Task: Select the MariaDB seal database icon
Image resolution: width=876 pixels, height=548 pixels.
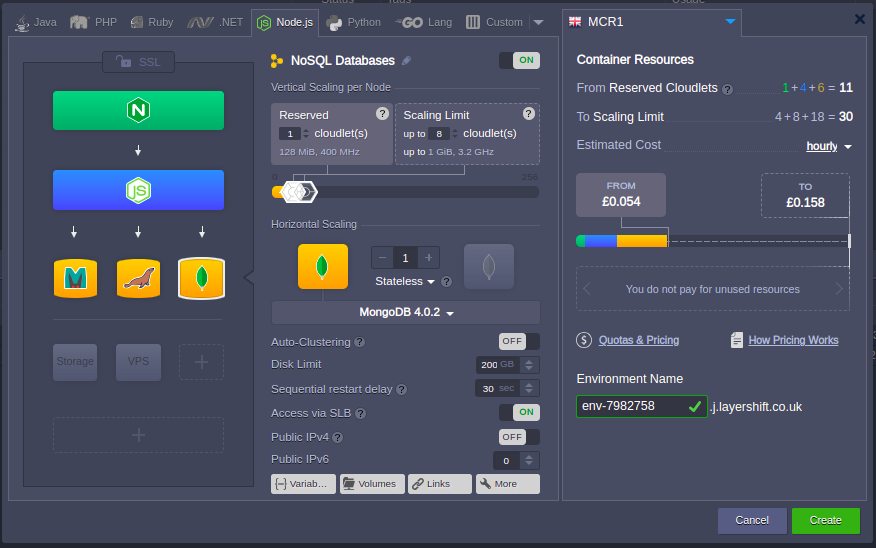Action: coord(139,278)
